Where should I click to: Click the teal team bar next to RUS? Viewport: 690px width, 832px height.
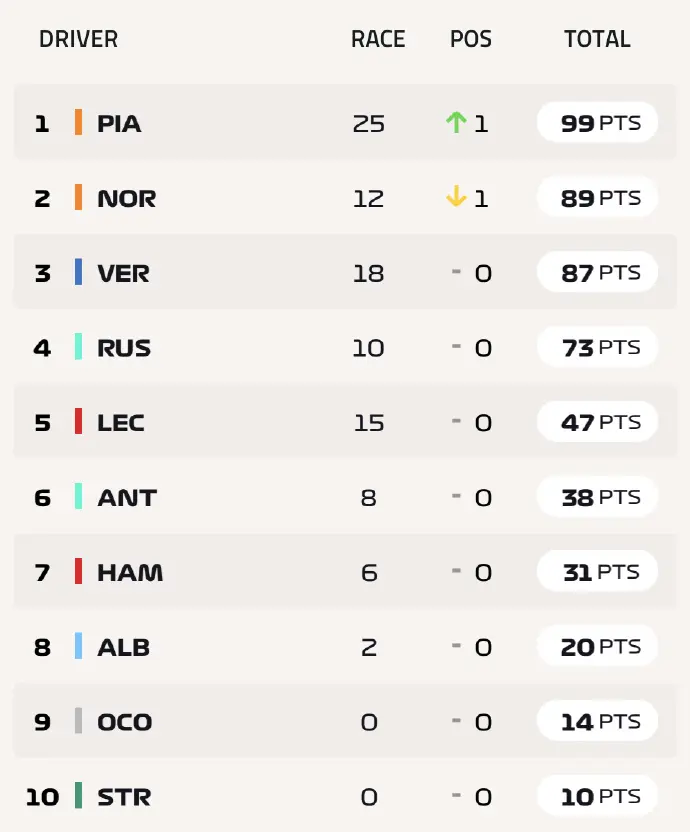[79, 346]
